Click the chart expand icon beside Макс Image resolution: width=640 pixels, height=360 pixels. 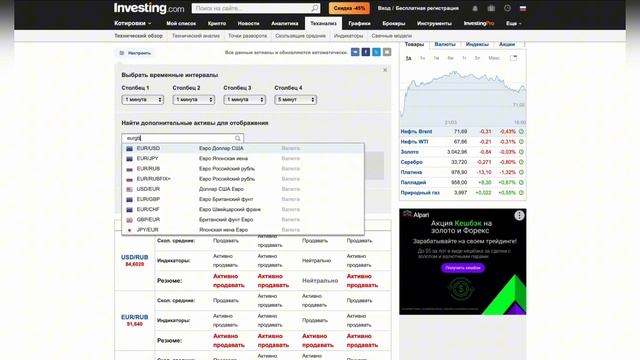click(x=513, y=58)
